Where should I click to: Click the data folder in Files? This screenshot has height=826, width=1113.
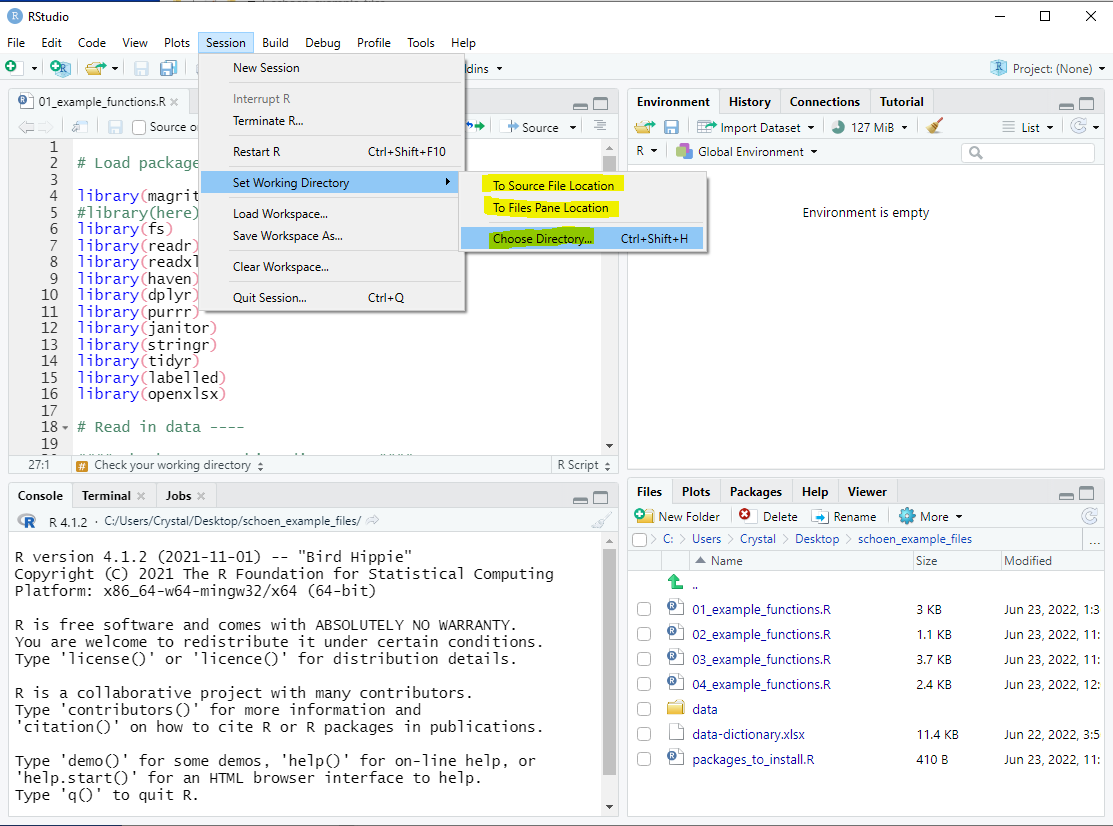tap(705, 709)
